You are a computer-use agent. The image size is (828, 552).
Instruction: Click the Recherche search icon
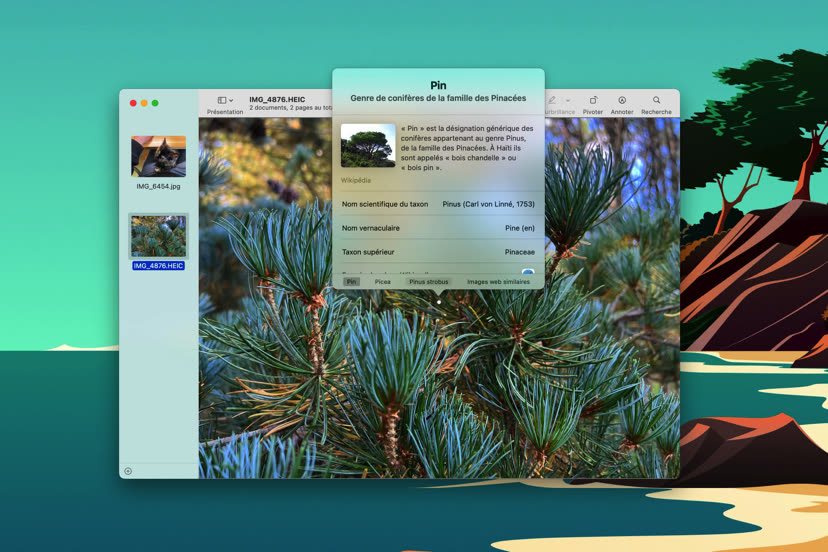coord(656,100)
